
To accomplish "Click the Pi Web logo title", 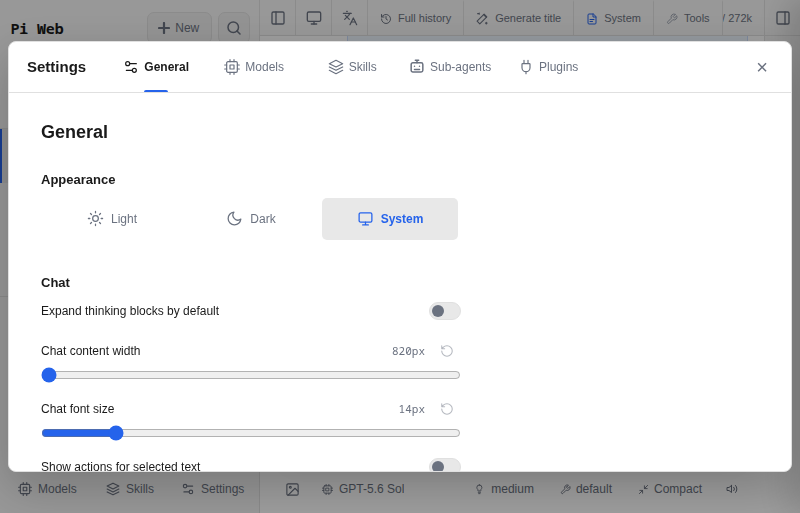I will click(37, 29).
